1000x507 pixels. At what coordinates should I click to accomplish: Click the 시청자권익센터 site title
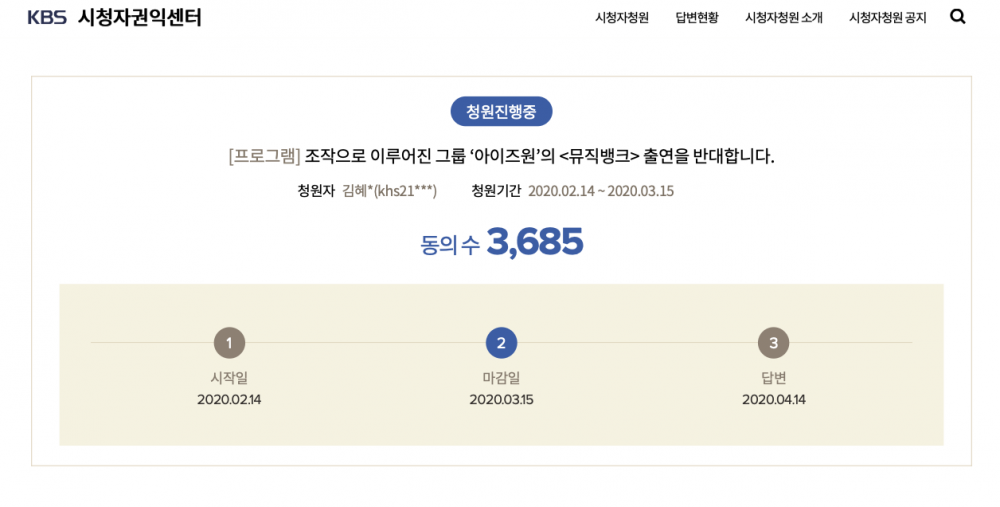click(x=140, y=18)
